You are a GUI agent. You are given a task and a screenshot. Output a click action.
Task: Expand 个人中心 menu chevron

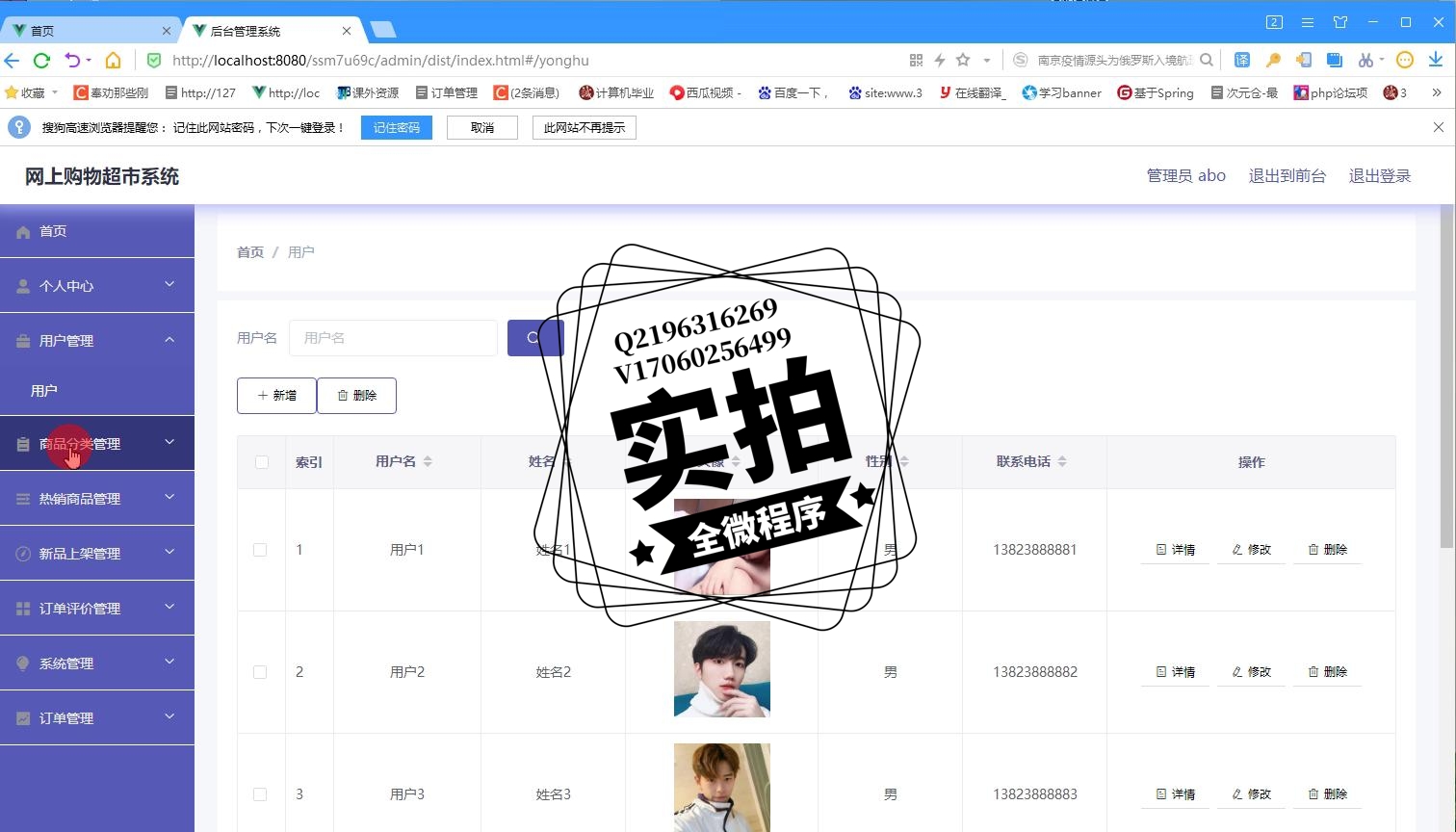pos(169,284)
